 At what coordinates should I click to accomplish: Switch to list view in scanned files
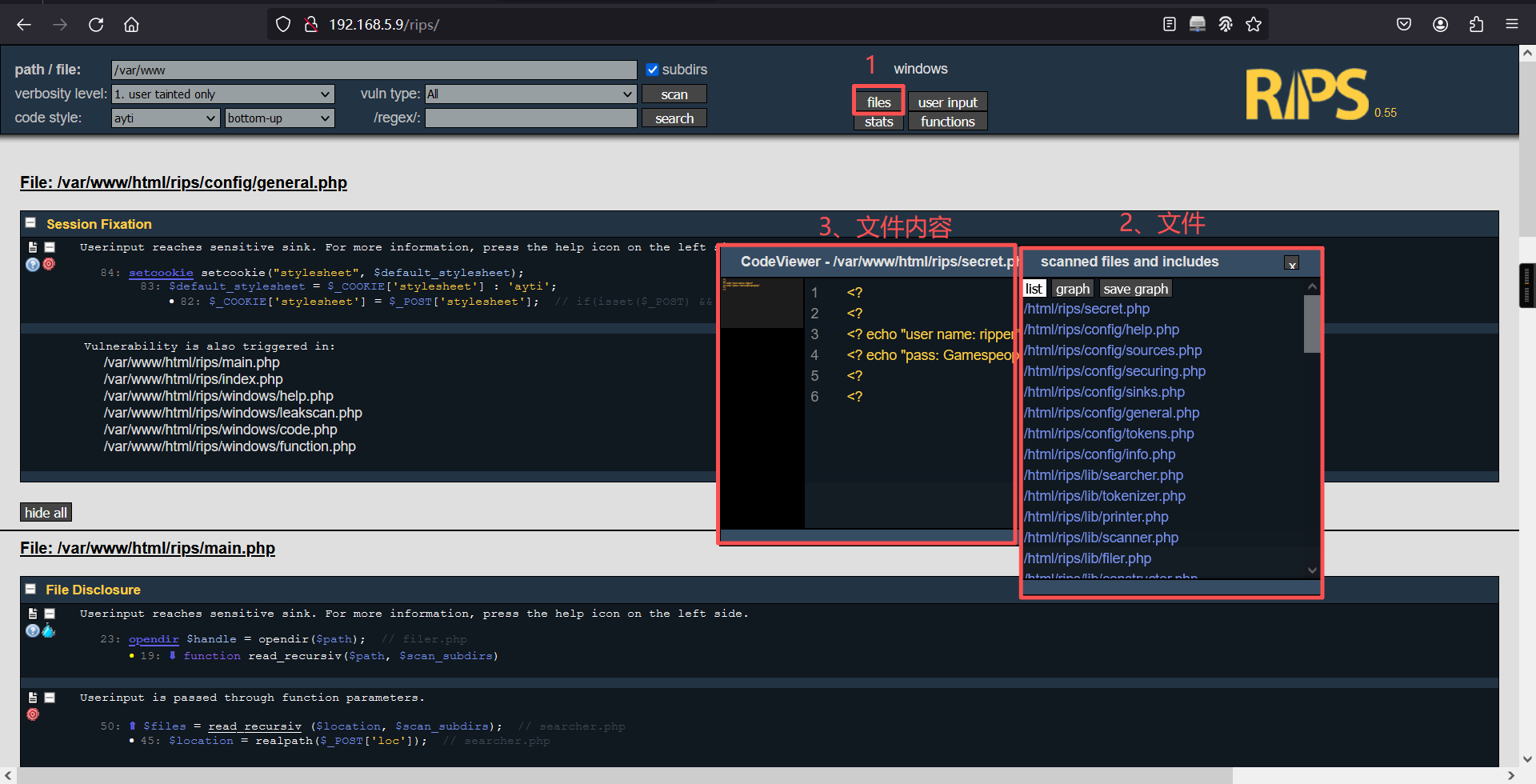coord(1034,289)
